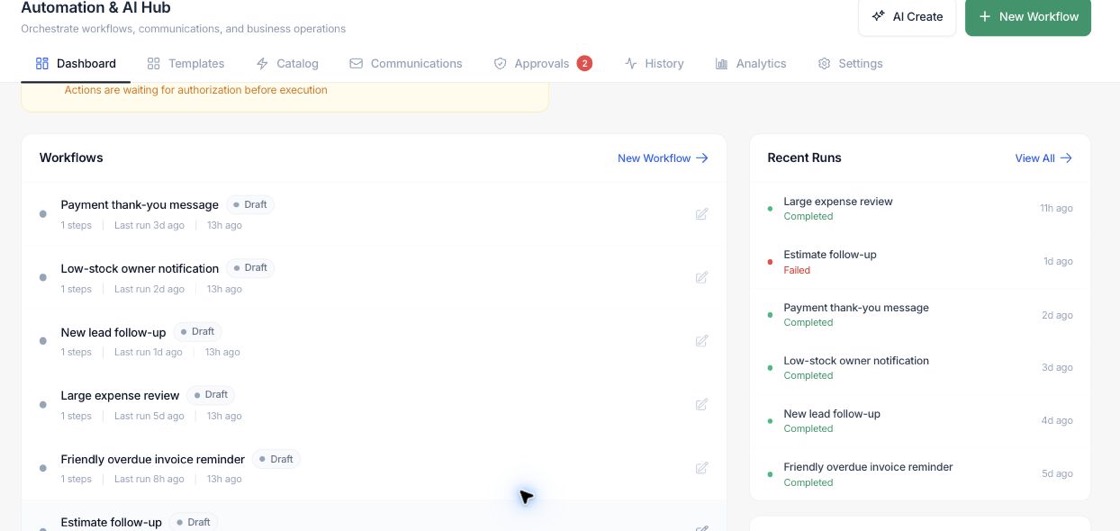Click the Templates tab icon

tap(154, 64)
